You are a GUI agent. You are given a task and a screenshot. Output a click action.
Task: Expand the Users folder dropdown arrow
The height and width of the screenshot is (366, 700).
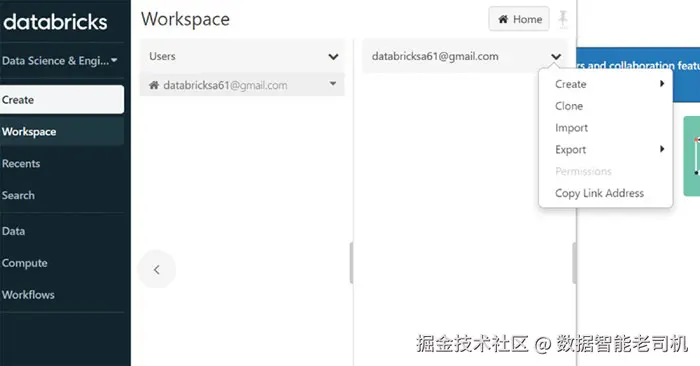333,57
